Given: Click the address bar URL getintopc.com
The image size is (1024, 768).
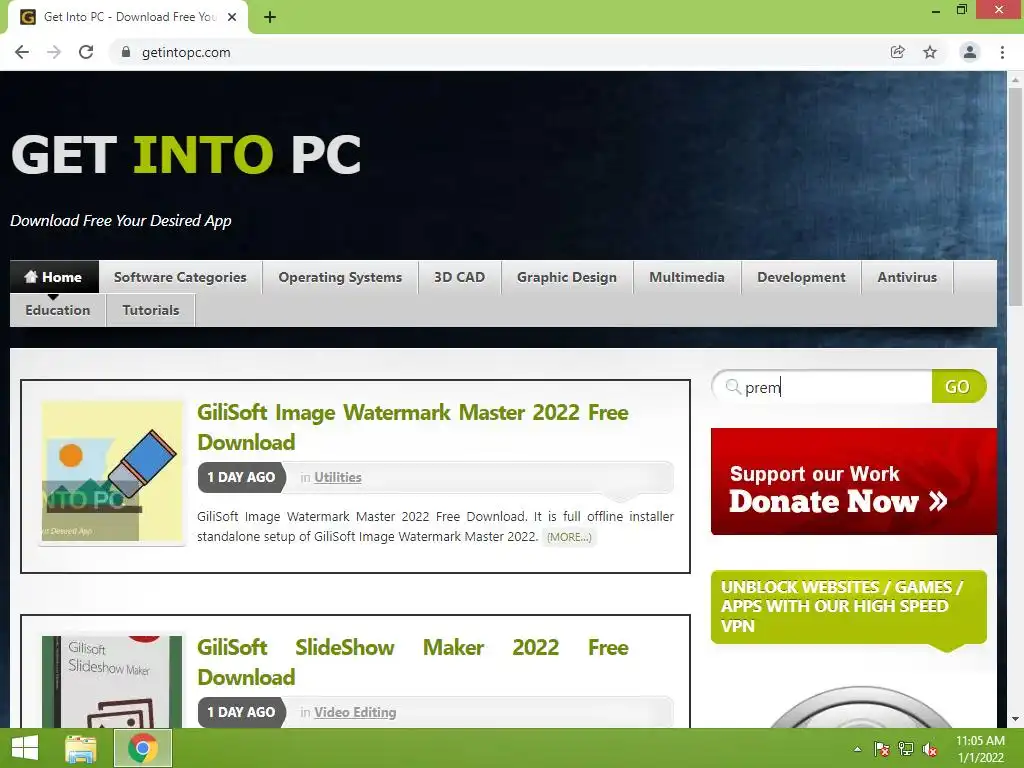Looking at the screenshot, I should 186,52.
